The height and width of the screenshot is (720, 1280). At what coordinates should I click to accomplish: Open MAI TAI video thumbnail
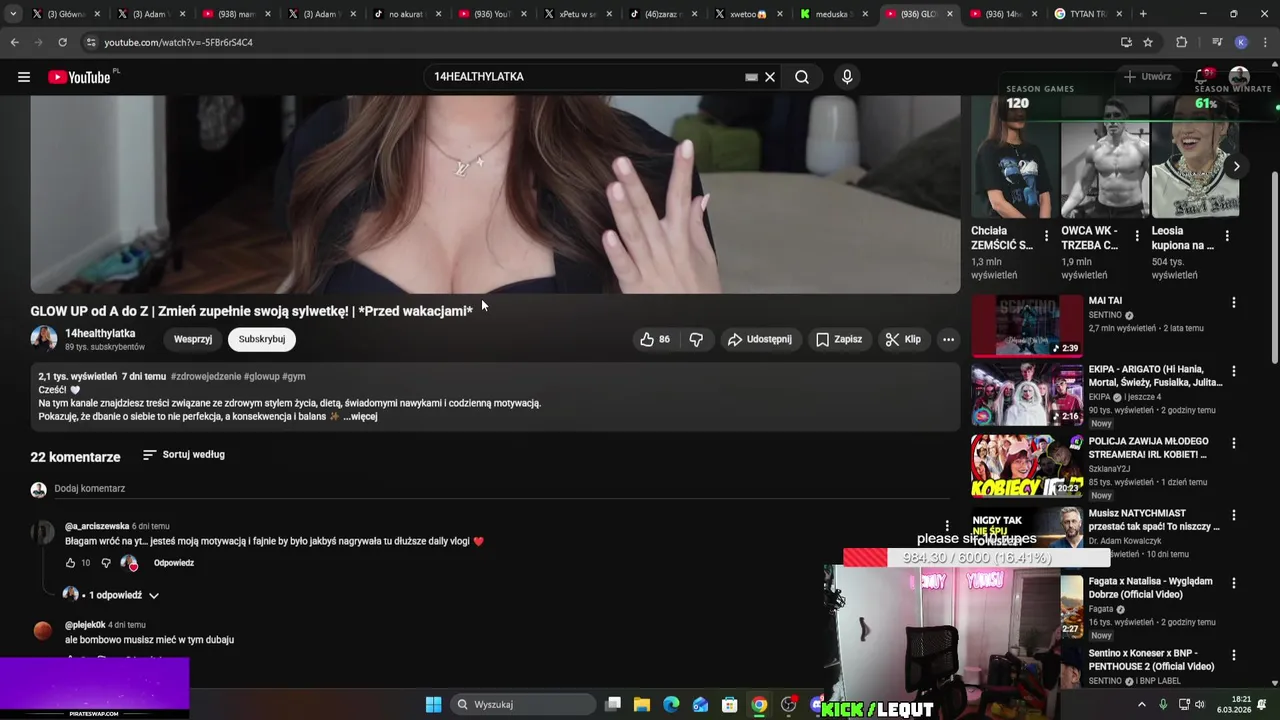1027,326
